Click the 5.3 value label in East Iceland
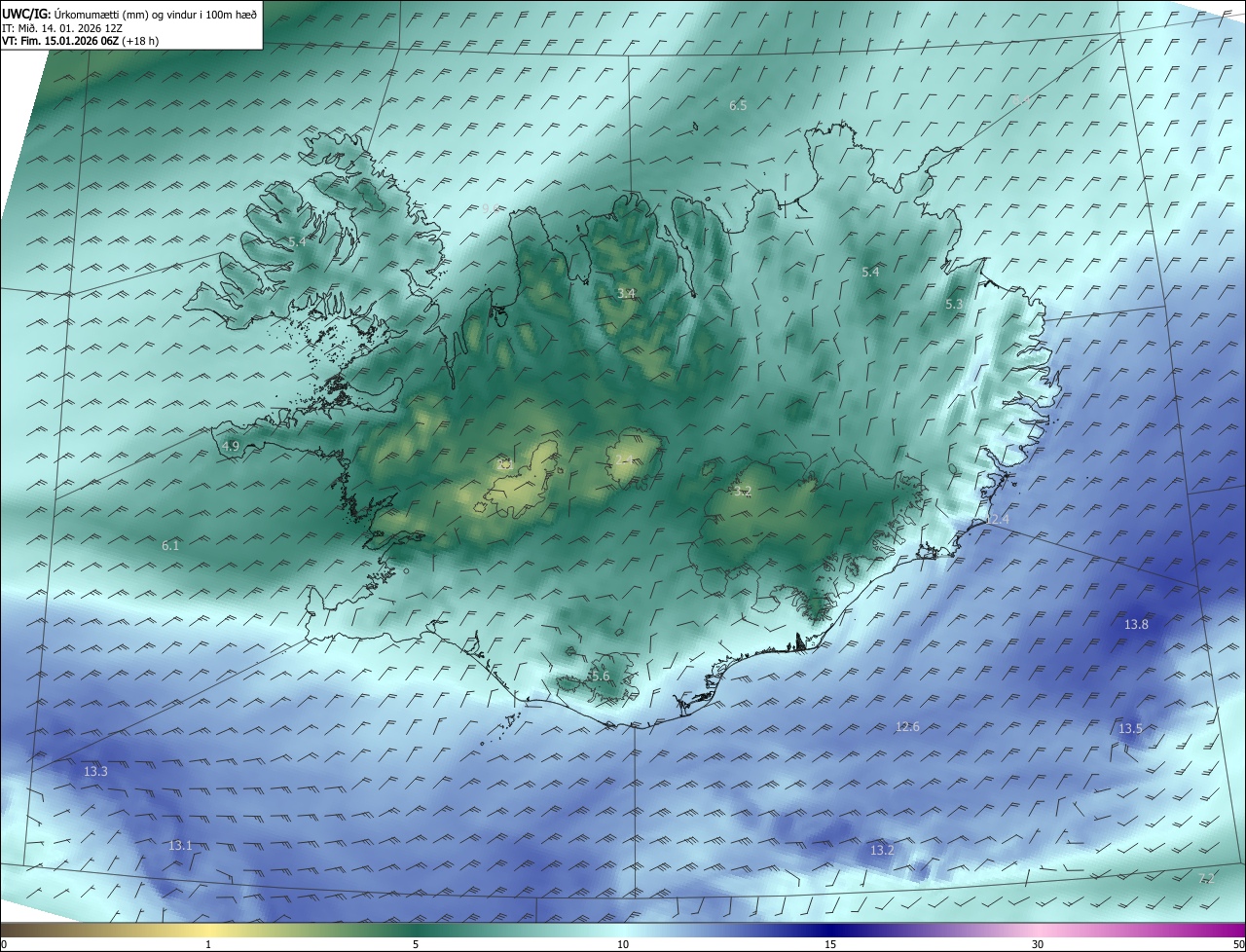 [954, 305]
